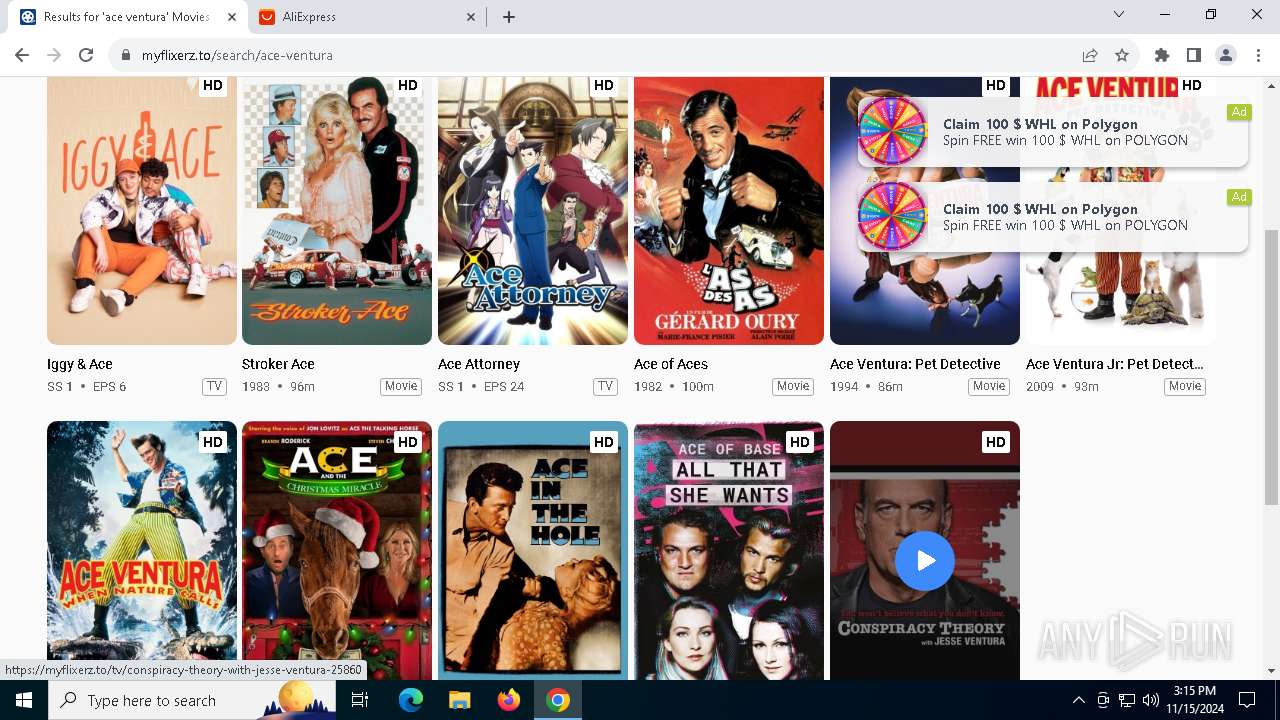Click the TV badge under Iggy & Ace
Image resolution: width=1280 pixels, height=720 pixels.
[214, 386]
